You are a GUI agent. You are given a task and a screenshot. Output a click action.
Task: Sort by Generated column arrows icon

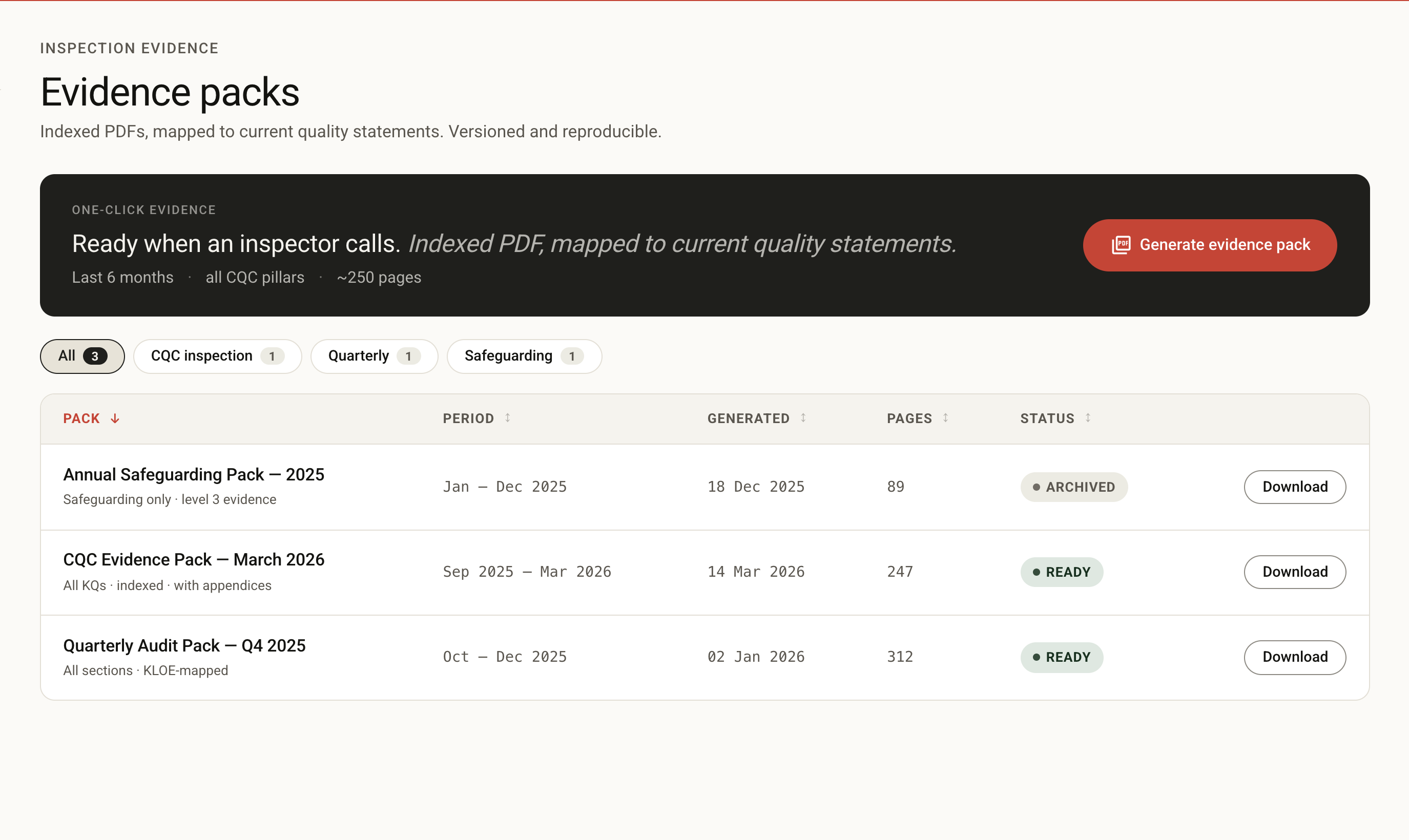803,418
